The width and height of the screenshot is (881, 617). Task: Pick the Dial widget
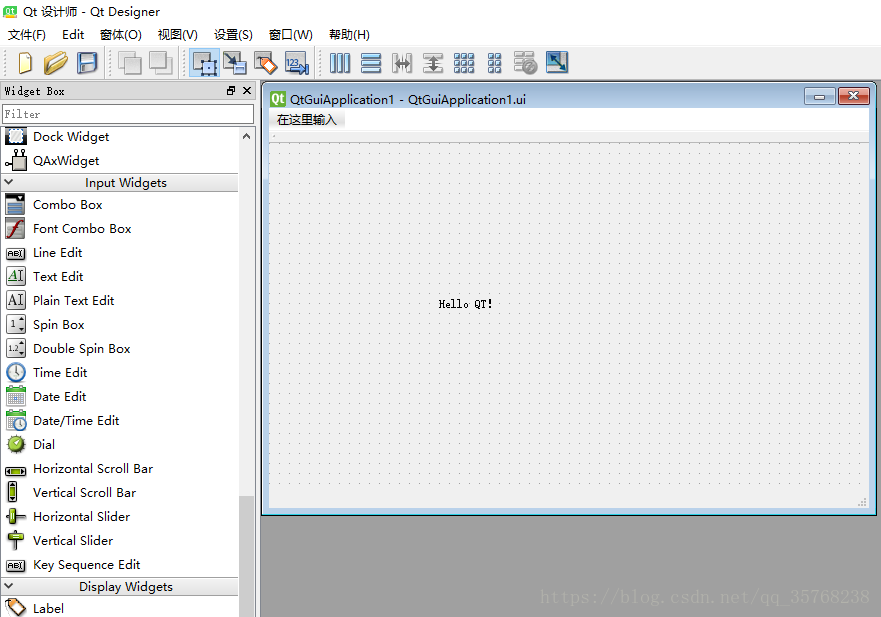pos(121,444)
